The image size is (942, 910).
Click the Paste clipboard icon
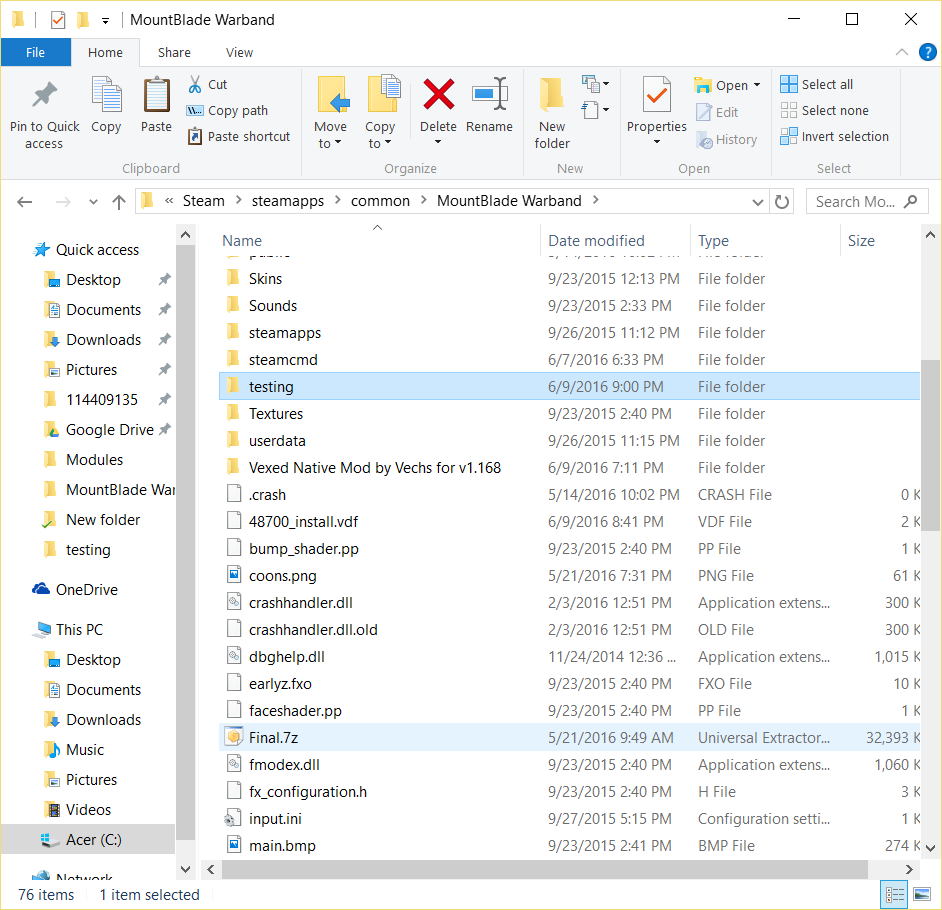pos(156,95)
